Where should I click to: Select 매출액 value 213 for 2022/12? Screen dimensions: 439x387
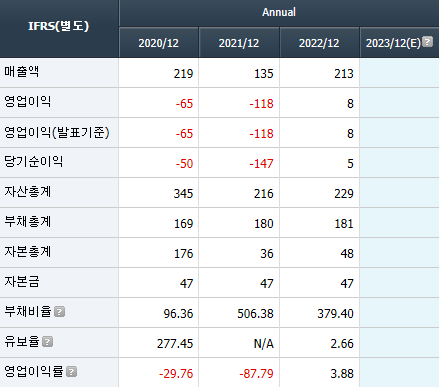tap(344, 74)
